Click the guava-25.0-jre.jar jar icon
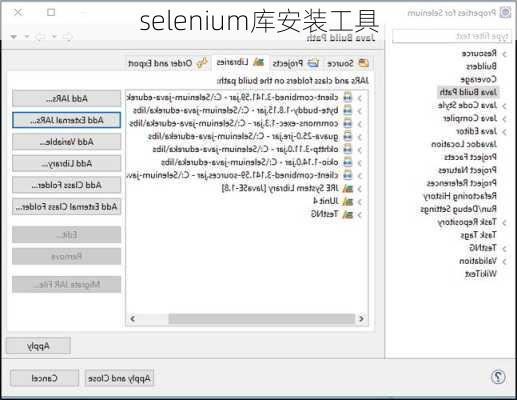 [x=348, y=136]
